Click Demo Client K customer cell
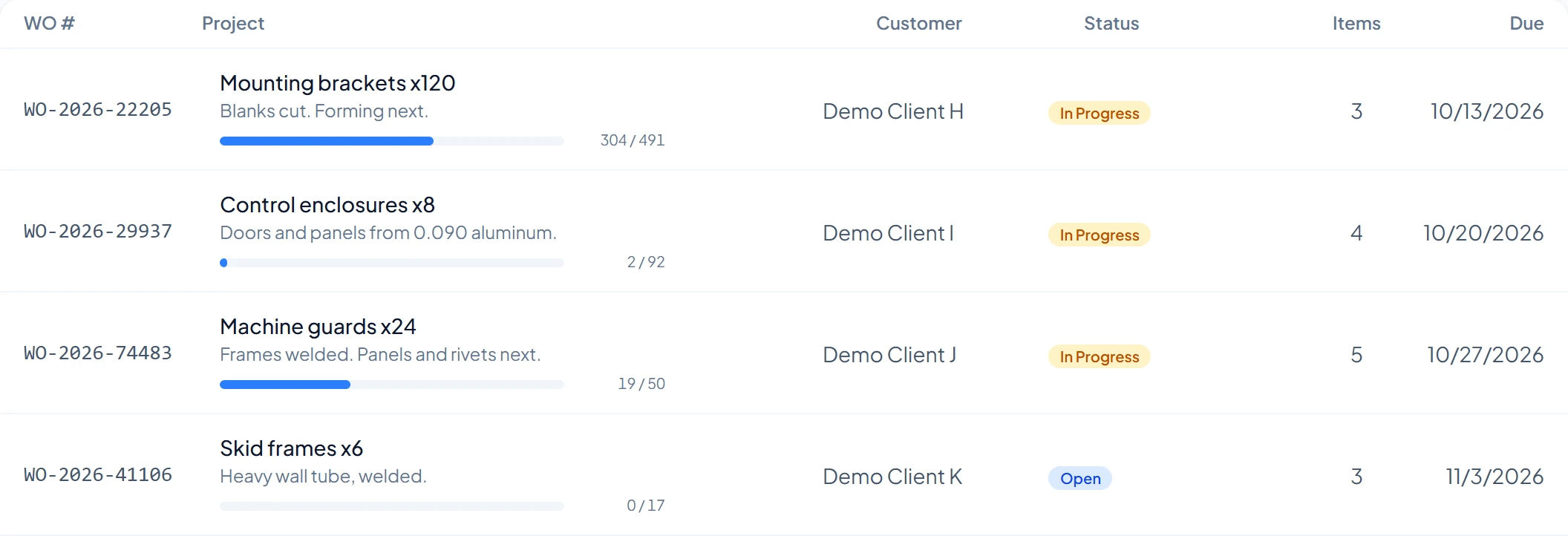 (x=892, y=477)
